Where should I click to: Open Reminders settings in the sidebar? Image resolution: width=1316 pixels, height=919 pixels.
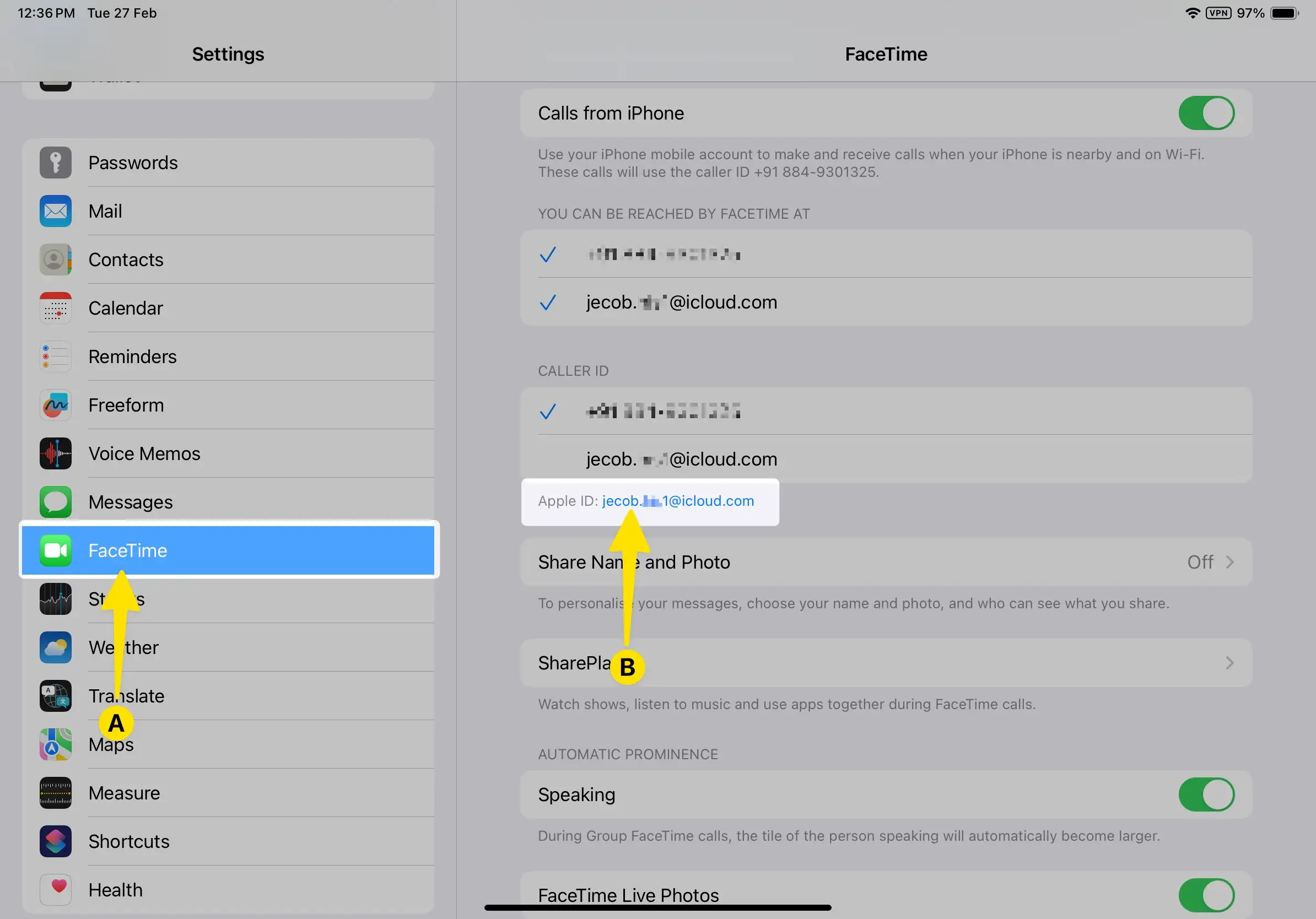(132, 356)
